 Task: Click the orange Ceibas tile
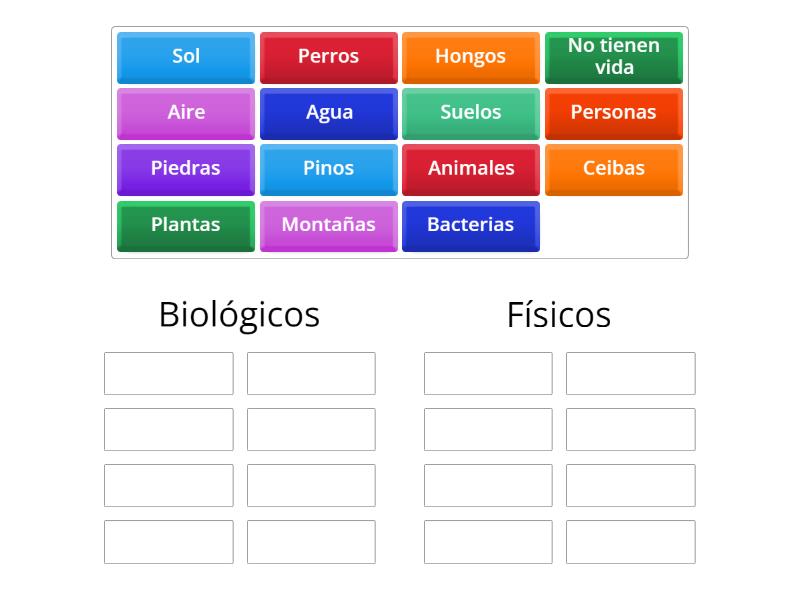pyautogui.click(x=614, y=170)
